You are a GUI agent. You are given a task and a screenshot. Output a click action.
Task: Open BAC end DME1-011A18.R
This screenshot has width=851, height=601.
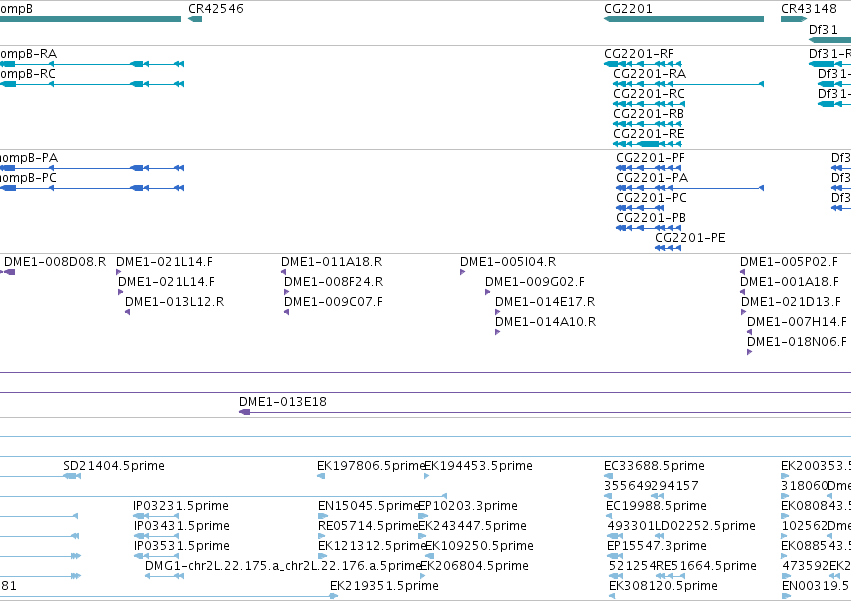[331, 262]
